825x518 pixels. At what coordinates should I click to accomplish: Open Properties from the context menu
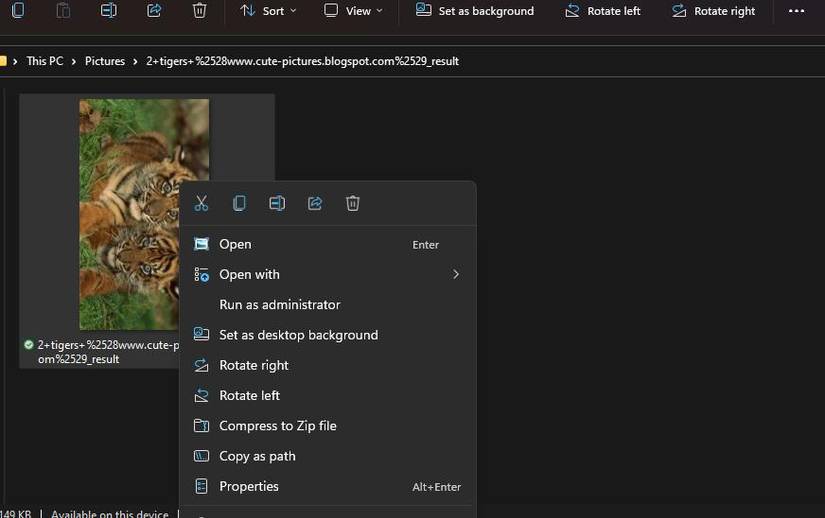327,486
